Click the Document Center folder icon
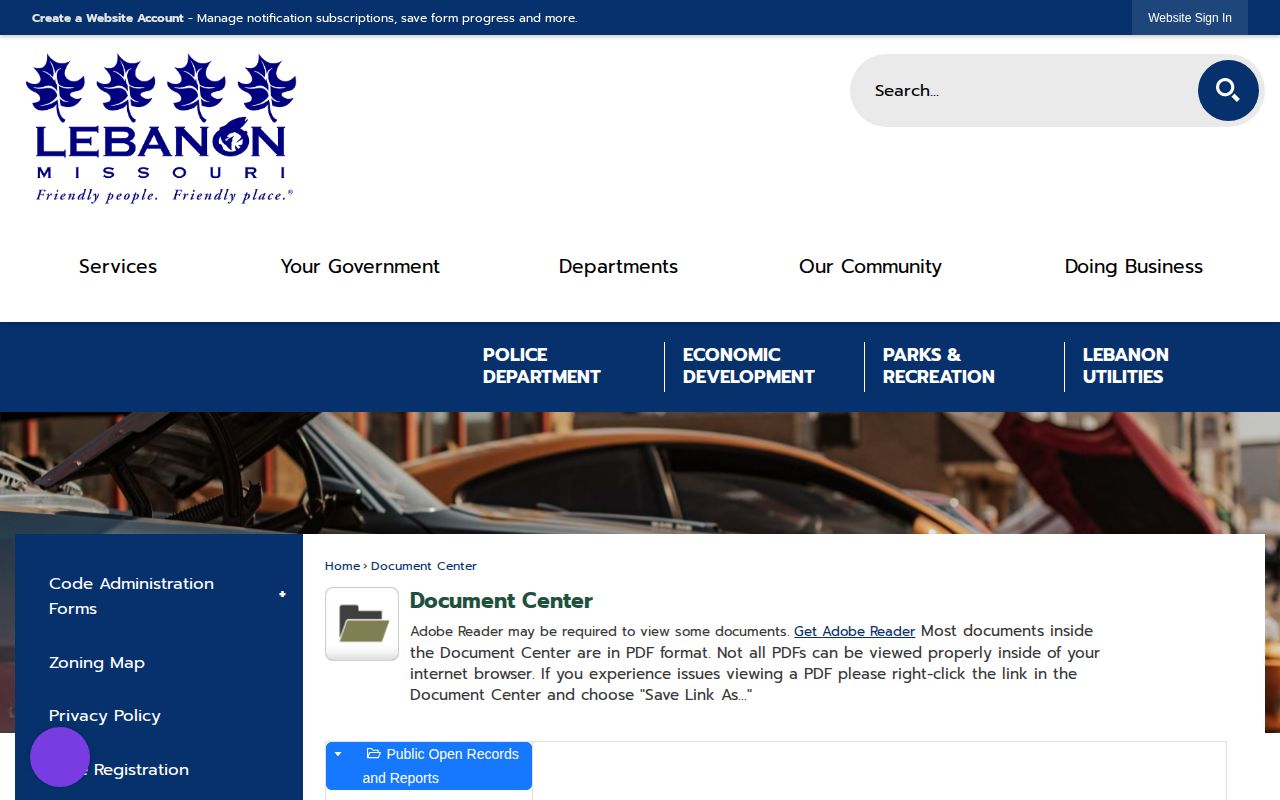1280x800 pixels. [362, 624]
